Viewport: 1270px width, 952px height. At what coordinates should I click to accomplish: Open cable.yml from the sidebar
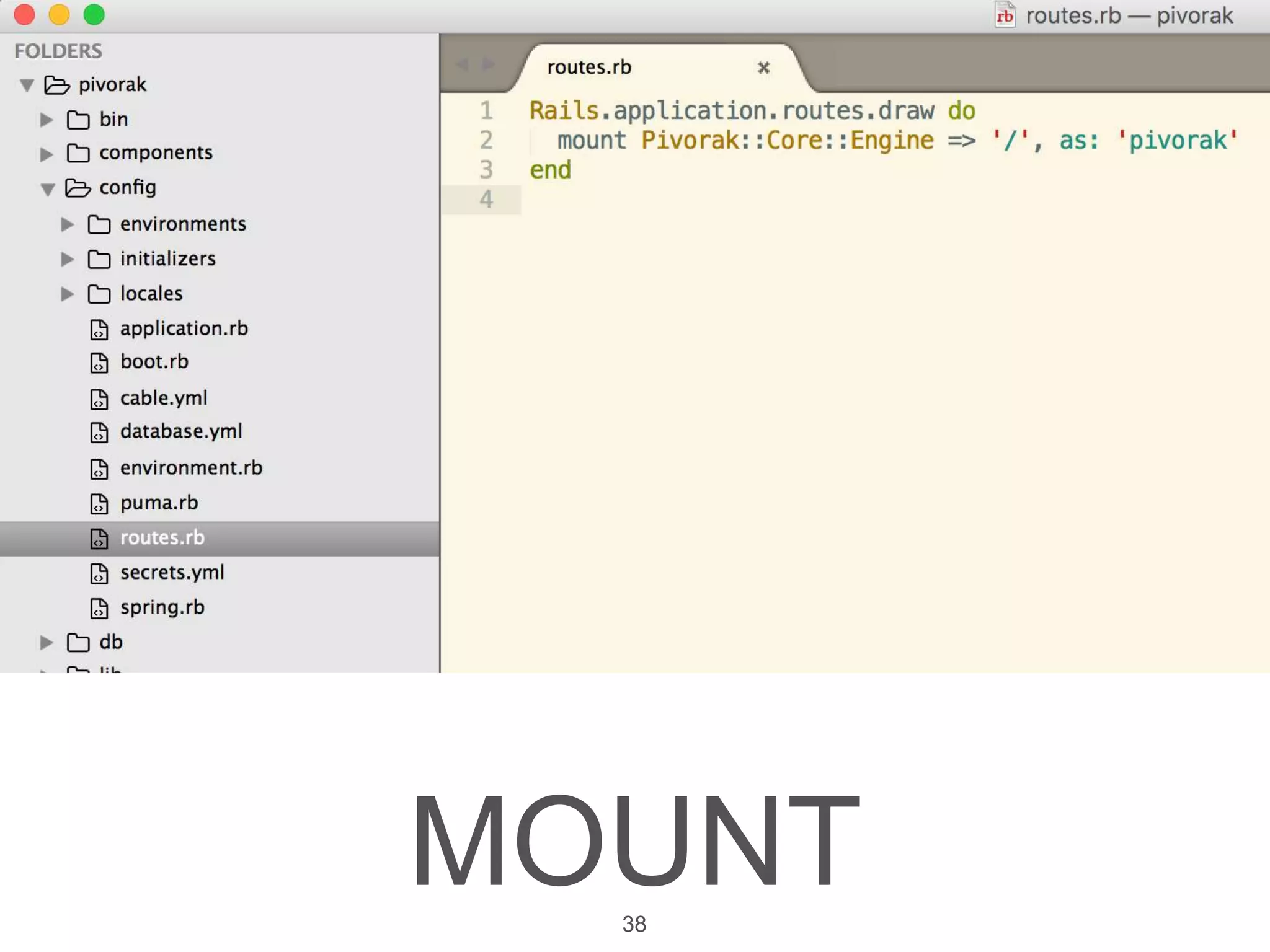coord(164,398)
